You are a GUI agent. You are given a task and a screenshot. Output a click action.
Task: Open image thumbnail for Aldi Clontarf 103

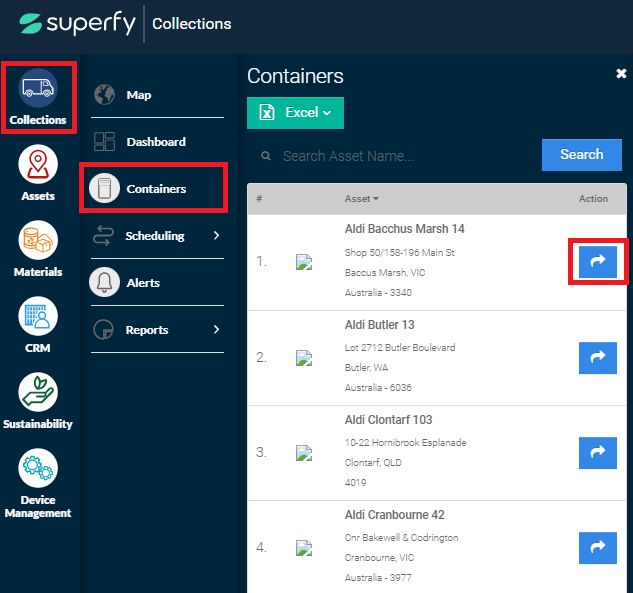click(304, 453)
